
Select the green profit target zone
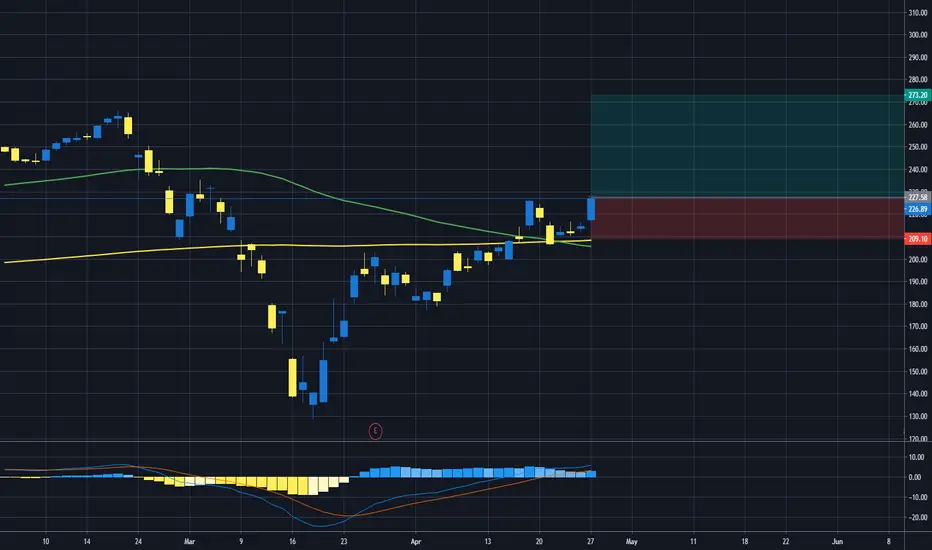747,146
